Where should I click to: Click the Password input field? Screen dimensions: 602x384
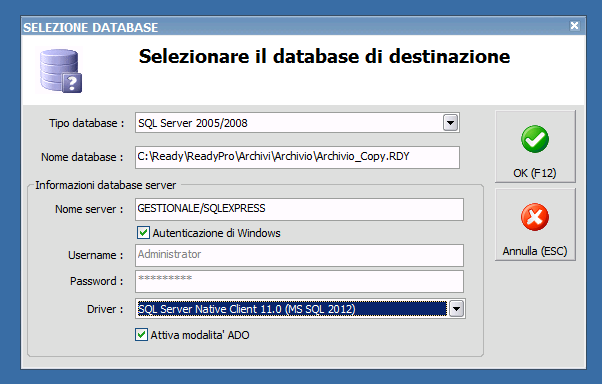tap(299, 281)
